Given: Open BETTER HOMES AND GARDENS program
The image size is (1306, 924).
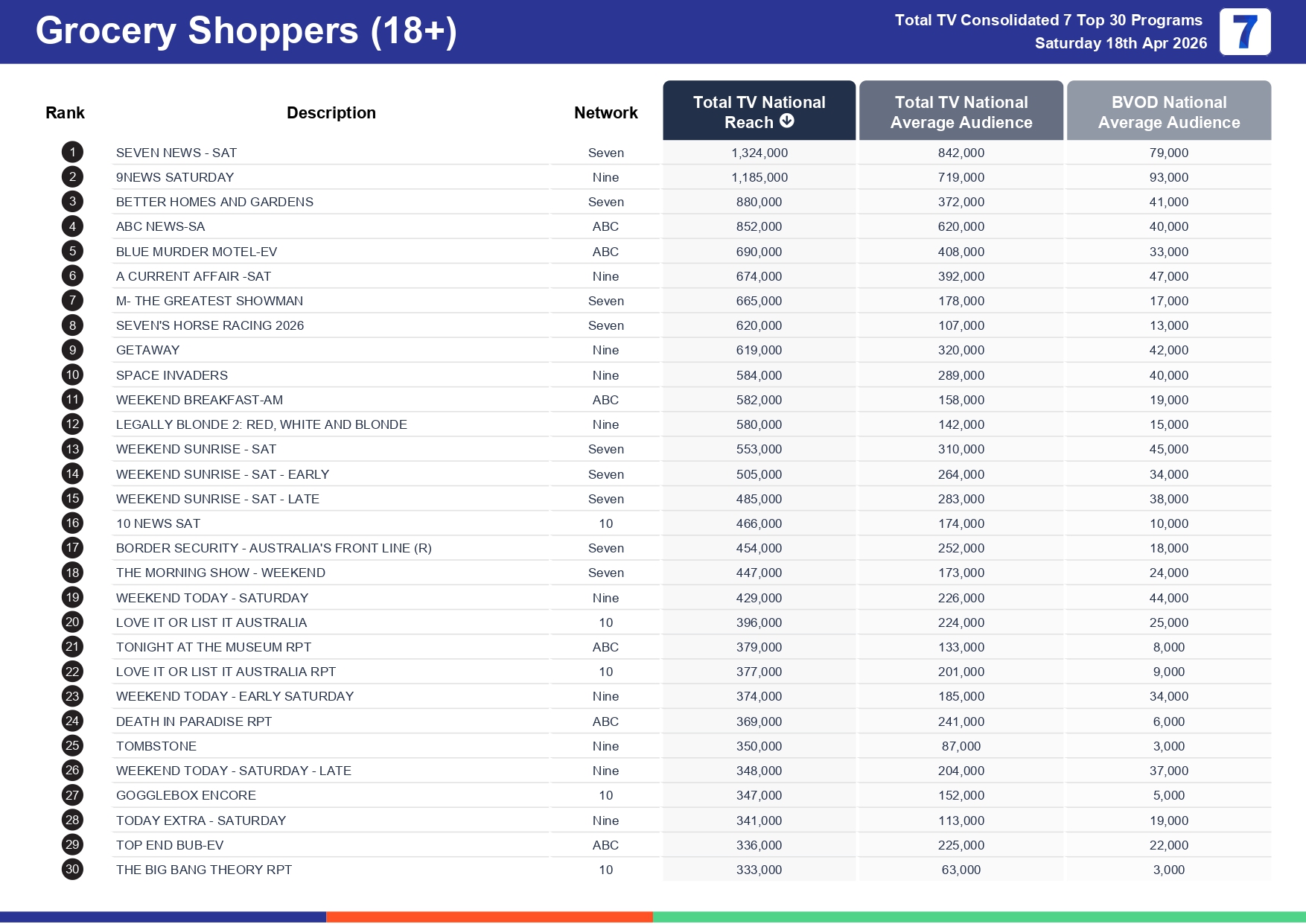Looking at the screenshot, I should pyautogui.click(x=214, y=202).
